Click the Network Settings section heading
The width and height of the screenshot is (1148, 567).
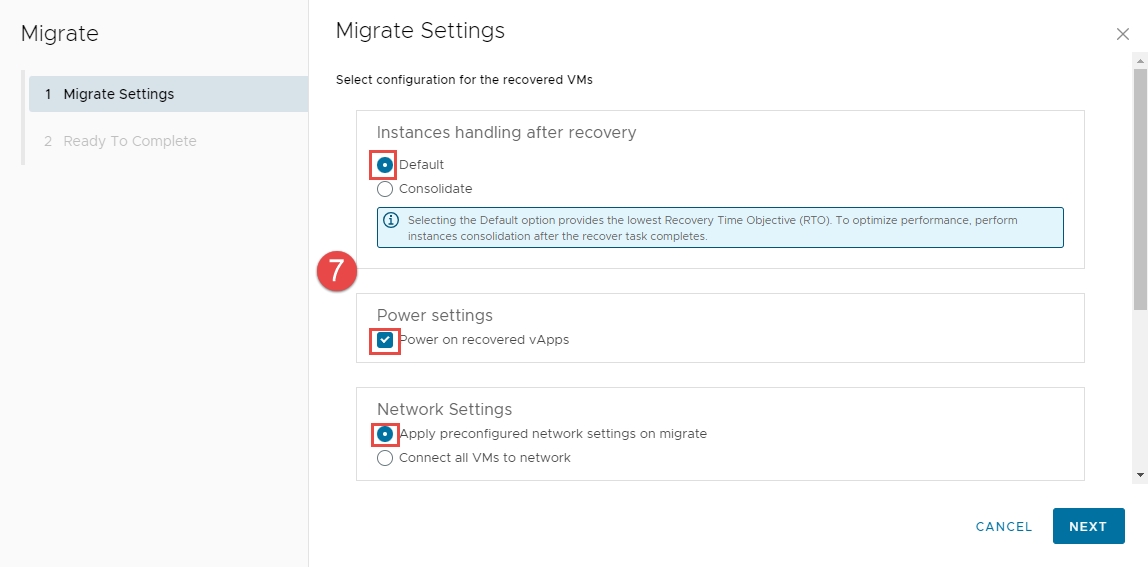tap(444, 409)
